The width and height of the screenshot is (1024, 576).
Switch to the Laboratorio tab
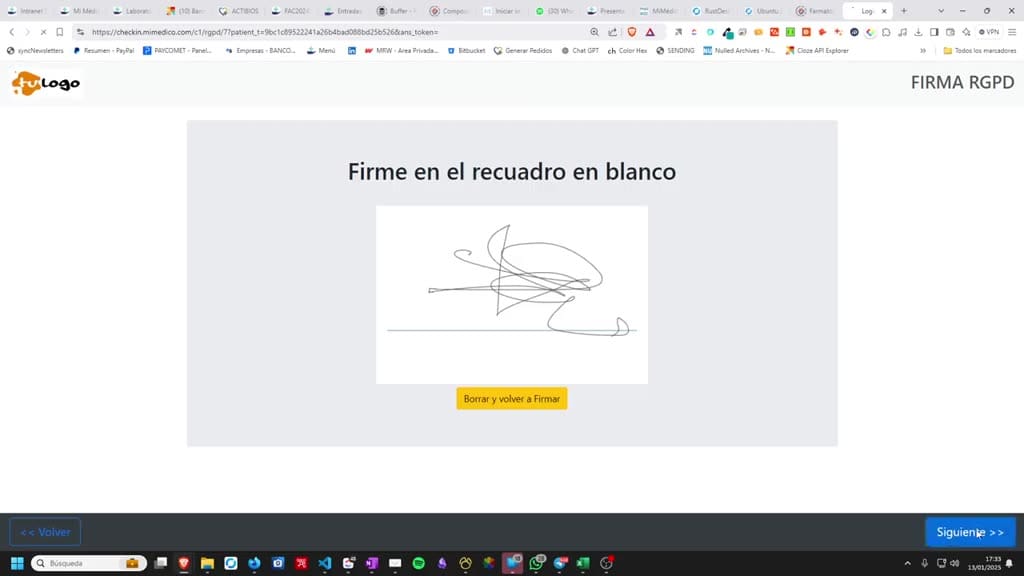click(x=133, y=11)
